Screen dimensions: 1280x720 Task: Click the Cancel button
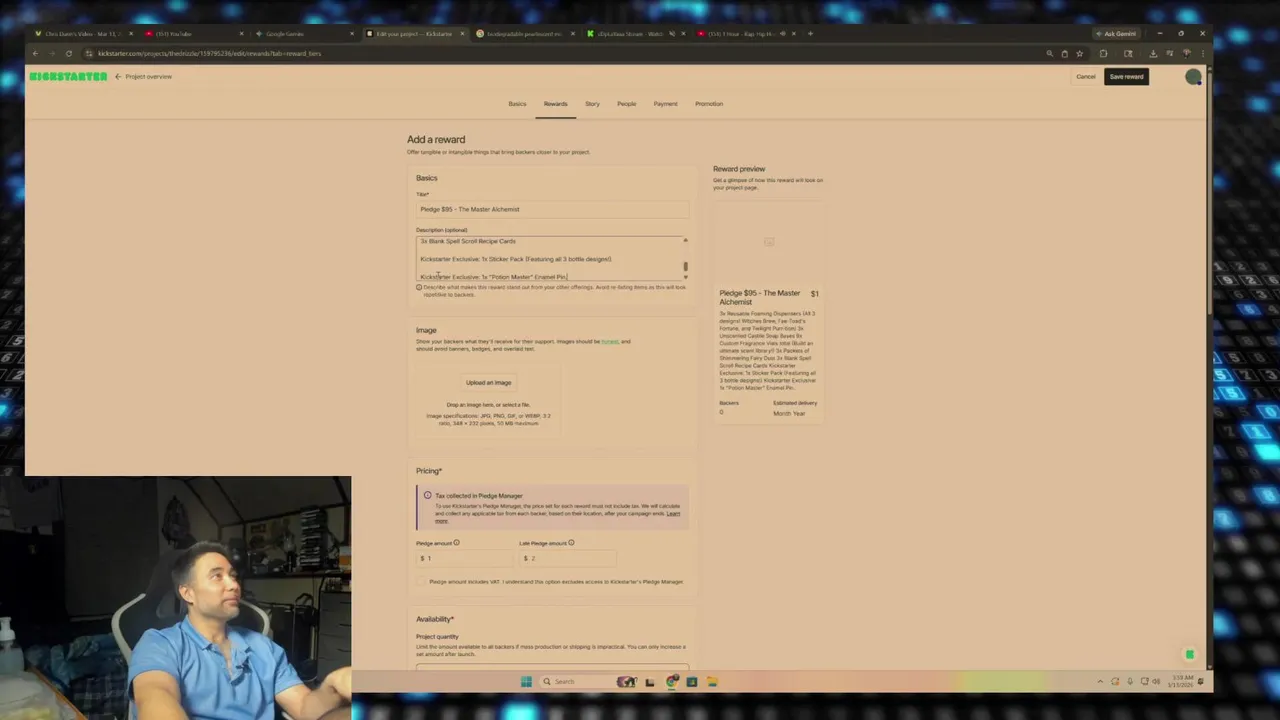tap(1086, 77)
